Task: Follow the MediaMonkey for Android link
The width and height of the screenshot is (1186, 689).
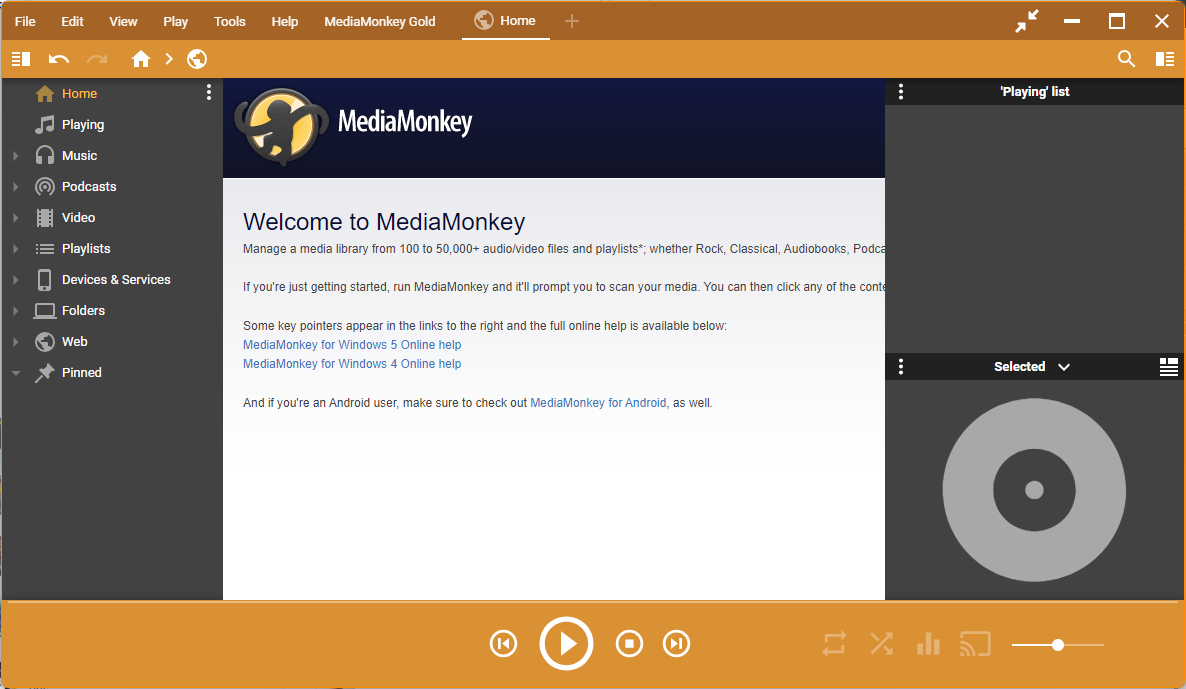Action: point(598,403)
